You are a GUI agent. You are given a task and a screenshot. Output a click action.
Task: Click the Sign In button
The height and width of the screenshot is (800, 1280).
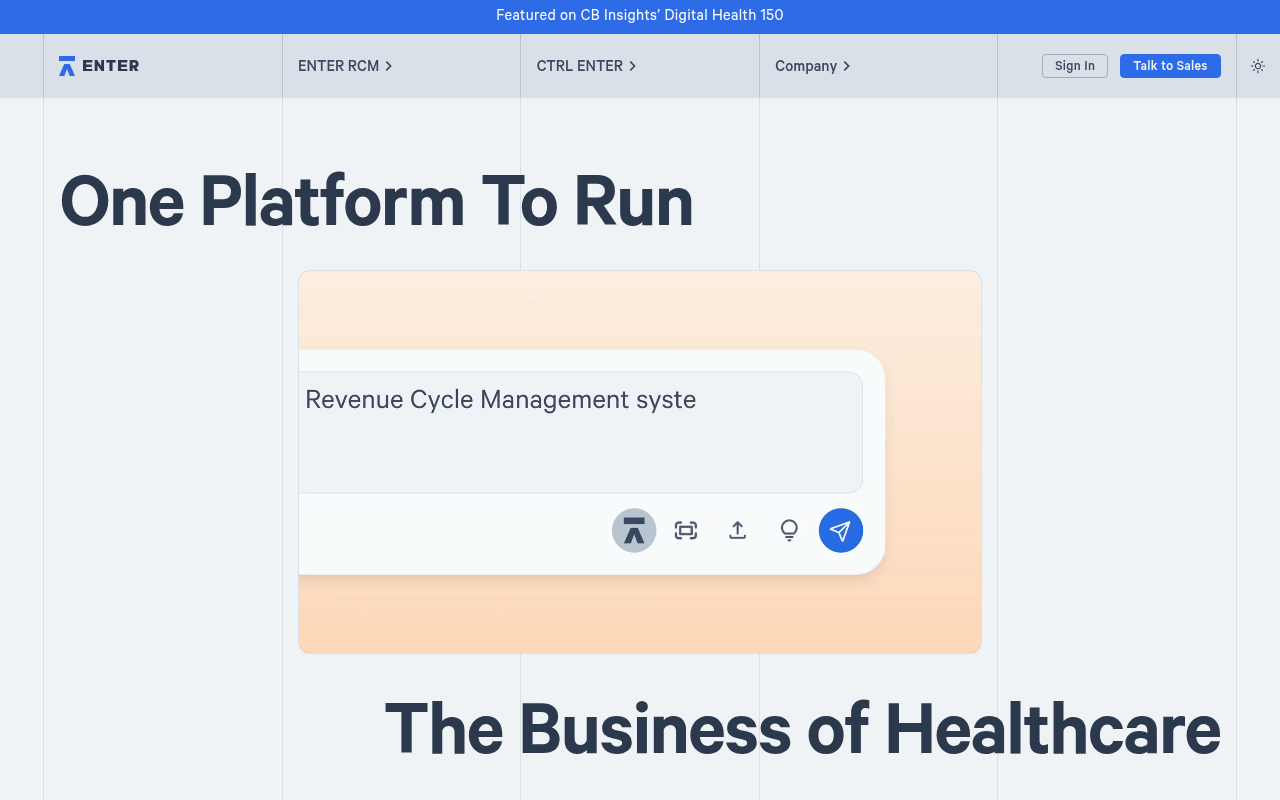tap(1075, 66)
